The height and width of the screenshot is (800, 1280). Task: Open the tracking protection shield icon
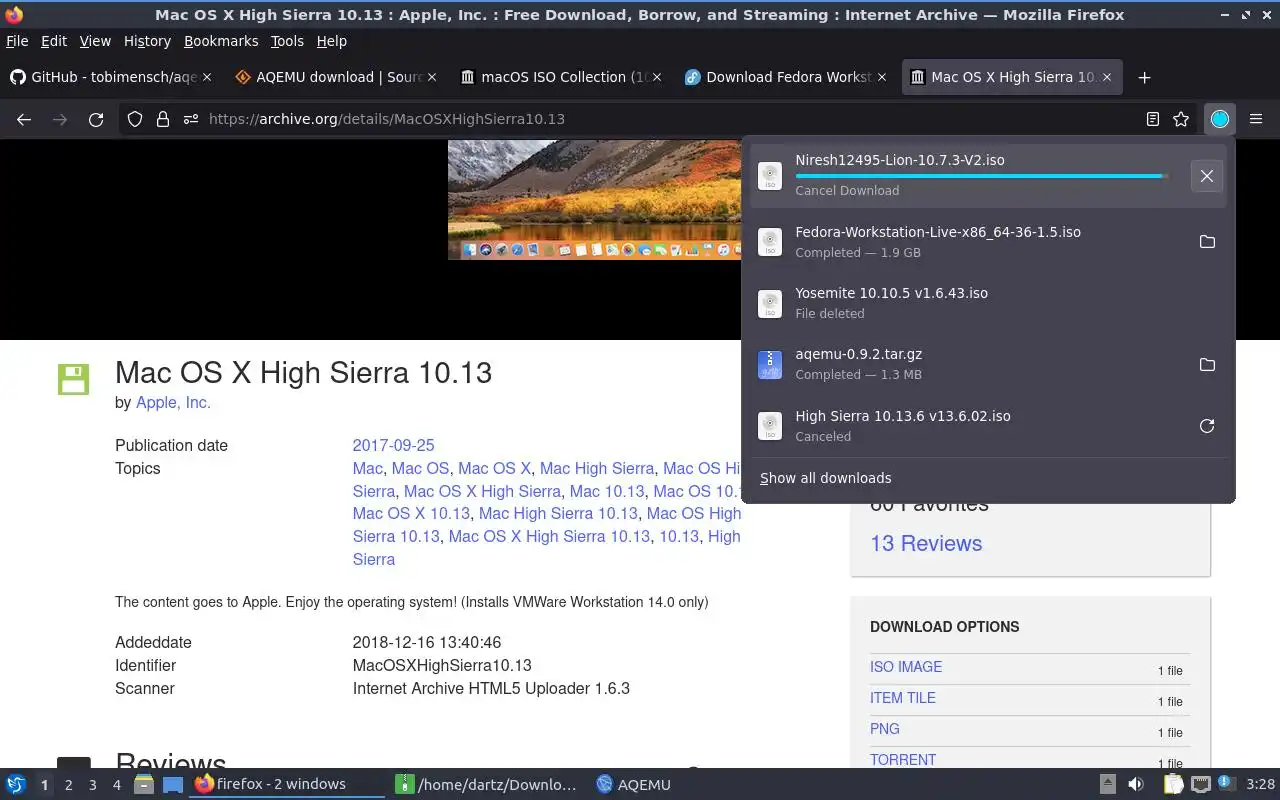[135, 119]
